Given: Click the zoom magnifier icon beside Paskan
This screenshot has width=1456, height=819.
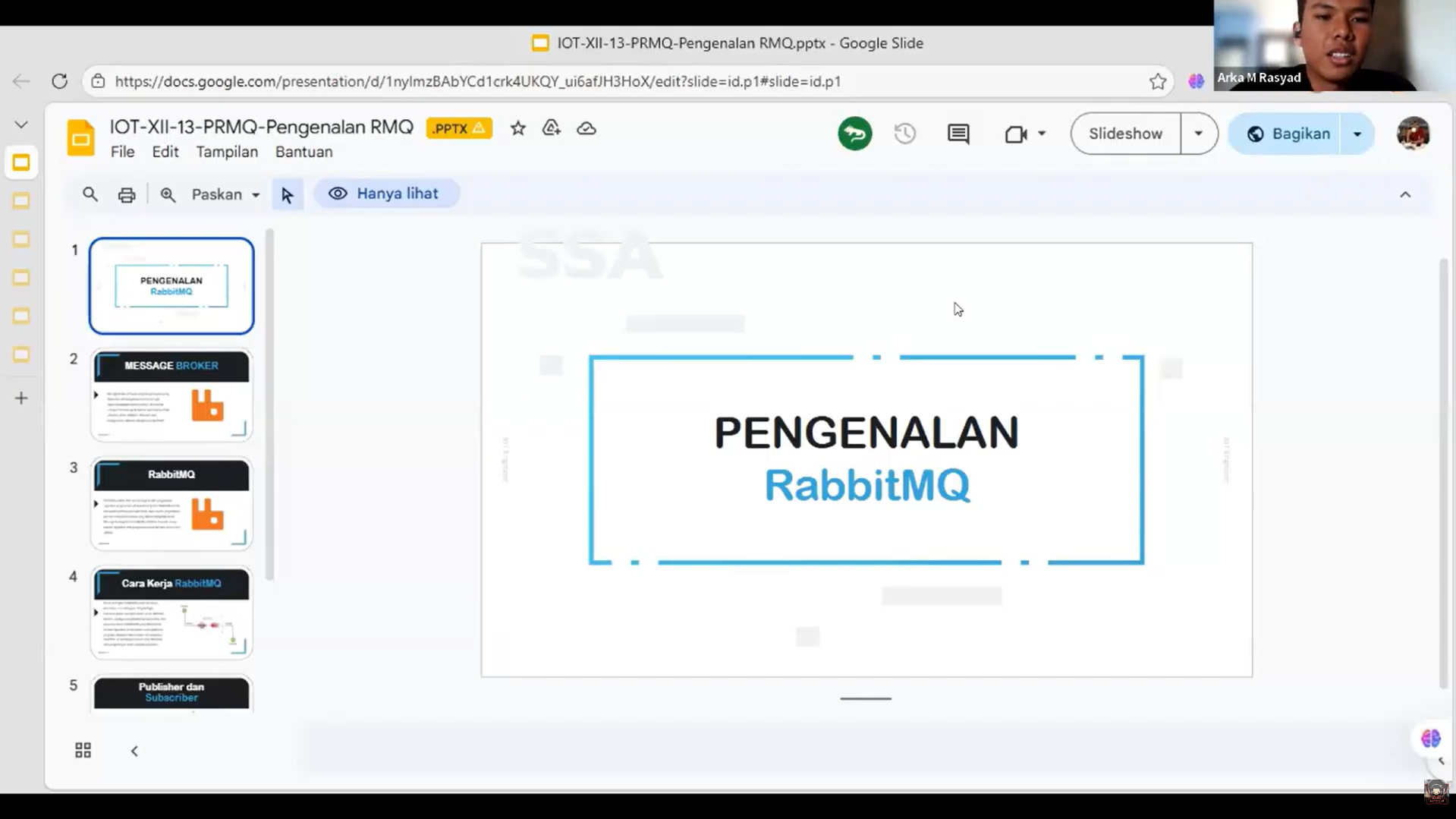Looking at the screenshot, I should coord(168,195).
